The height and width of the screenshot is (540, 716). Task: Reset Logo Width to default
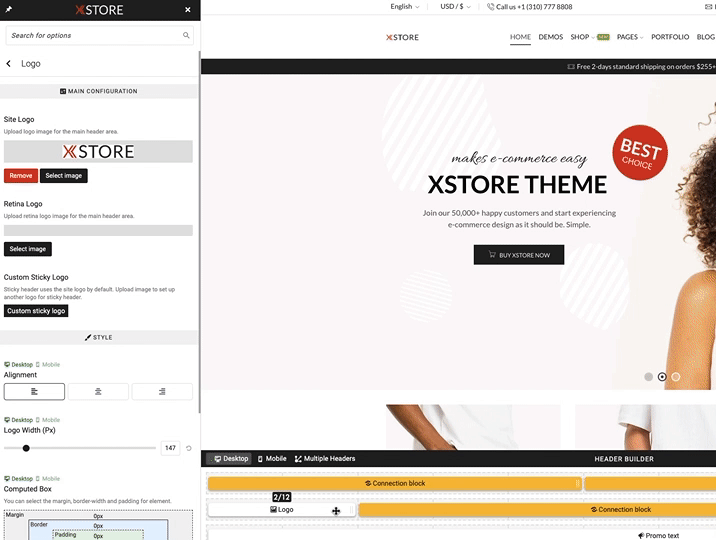click(x=189, y=448)
